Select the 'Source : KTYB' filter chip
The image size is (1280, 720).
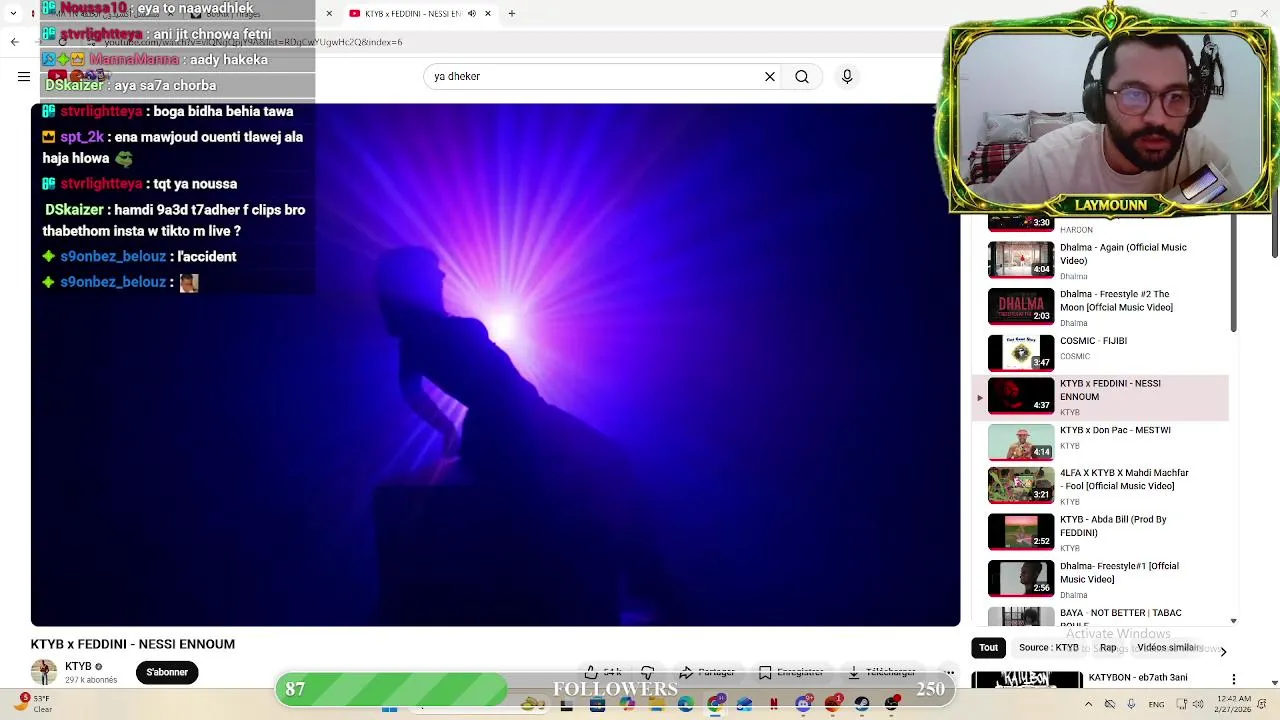click(x=1048, y=648)
